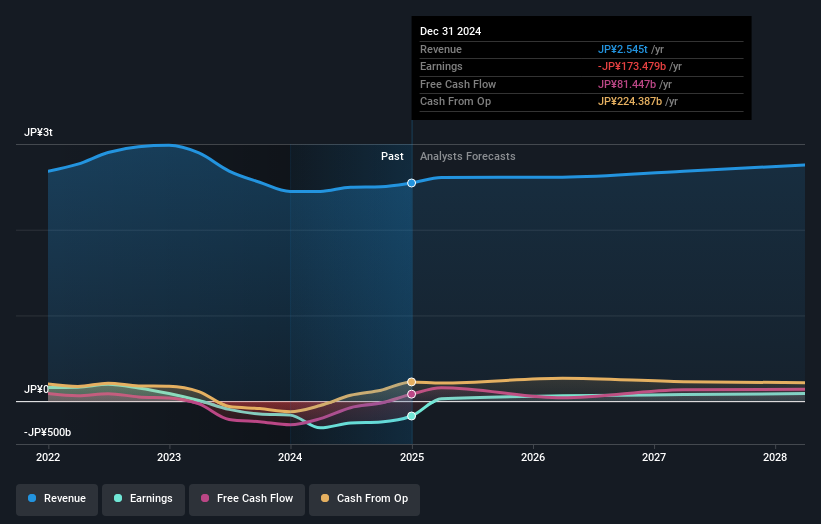Screen dimensions: 821x524
Task: Click the 2028 x-axis label
Action: point(775,457)
